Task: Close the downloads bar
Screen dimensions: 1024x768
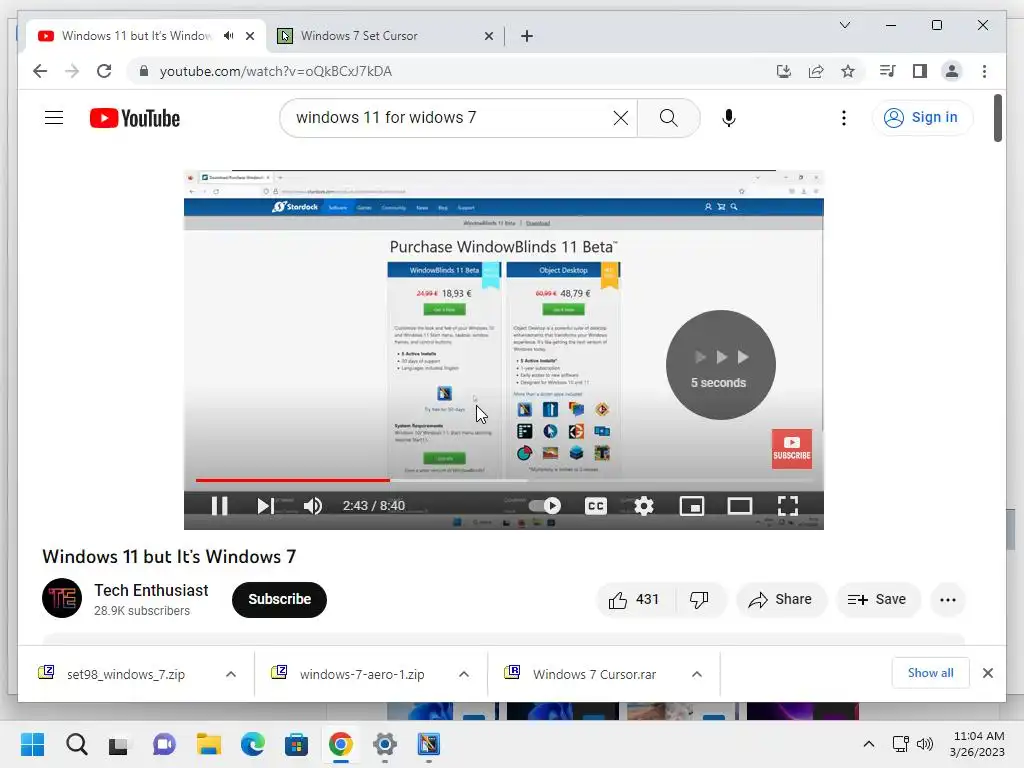Action: pos(987,673)
